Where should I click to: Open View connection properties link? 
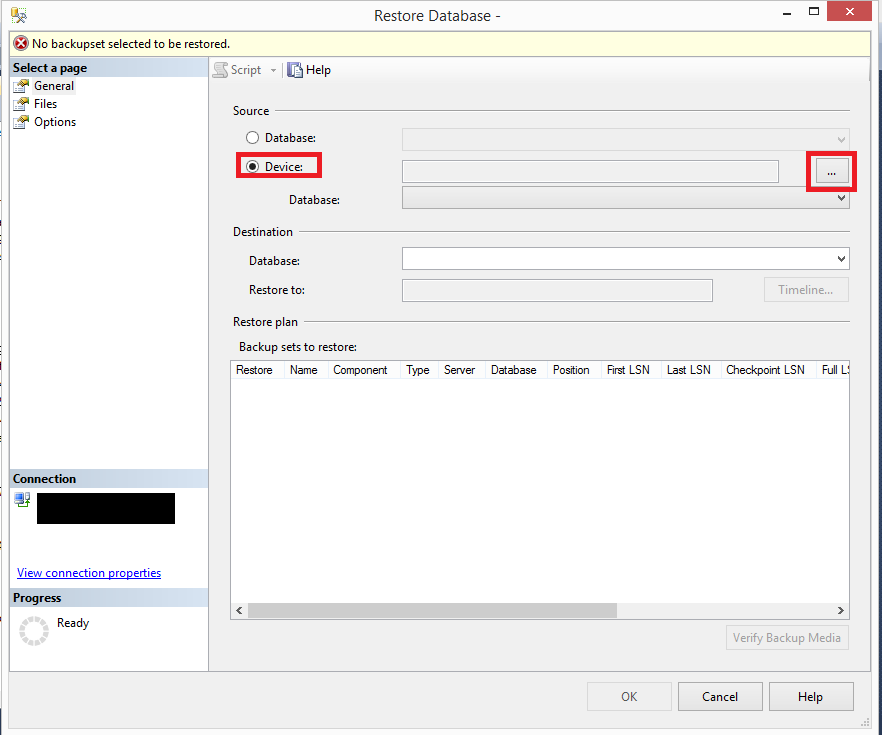pyautogui.click(x=89, y=573)
